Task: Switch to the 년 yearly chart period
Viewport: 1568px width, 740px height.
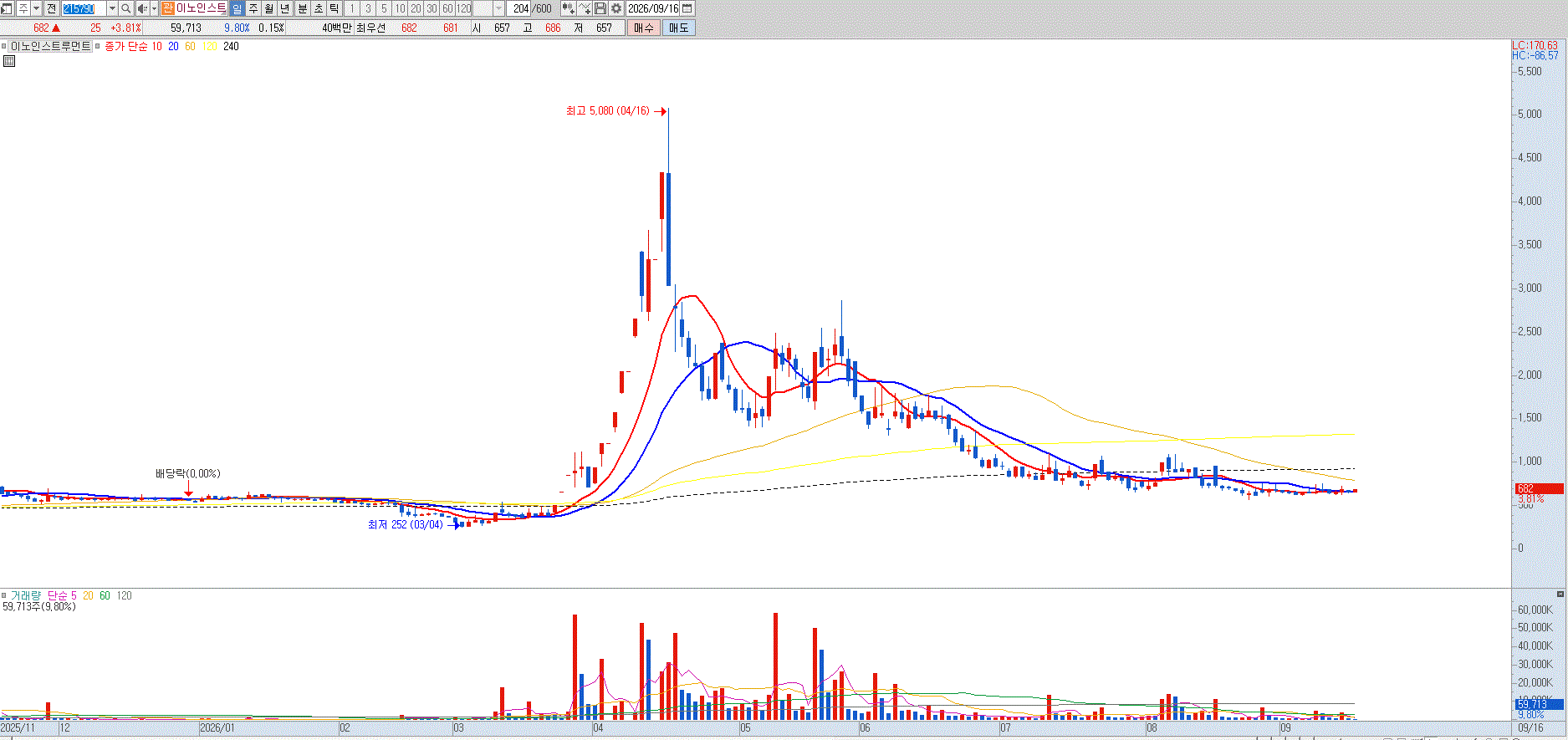Action: click(x=284, y=8)
